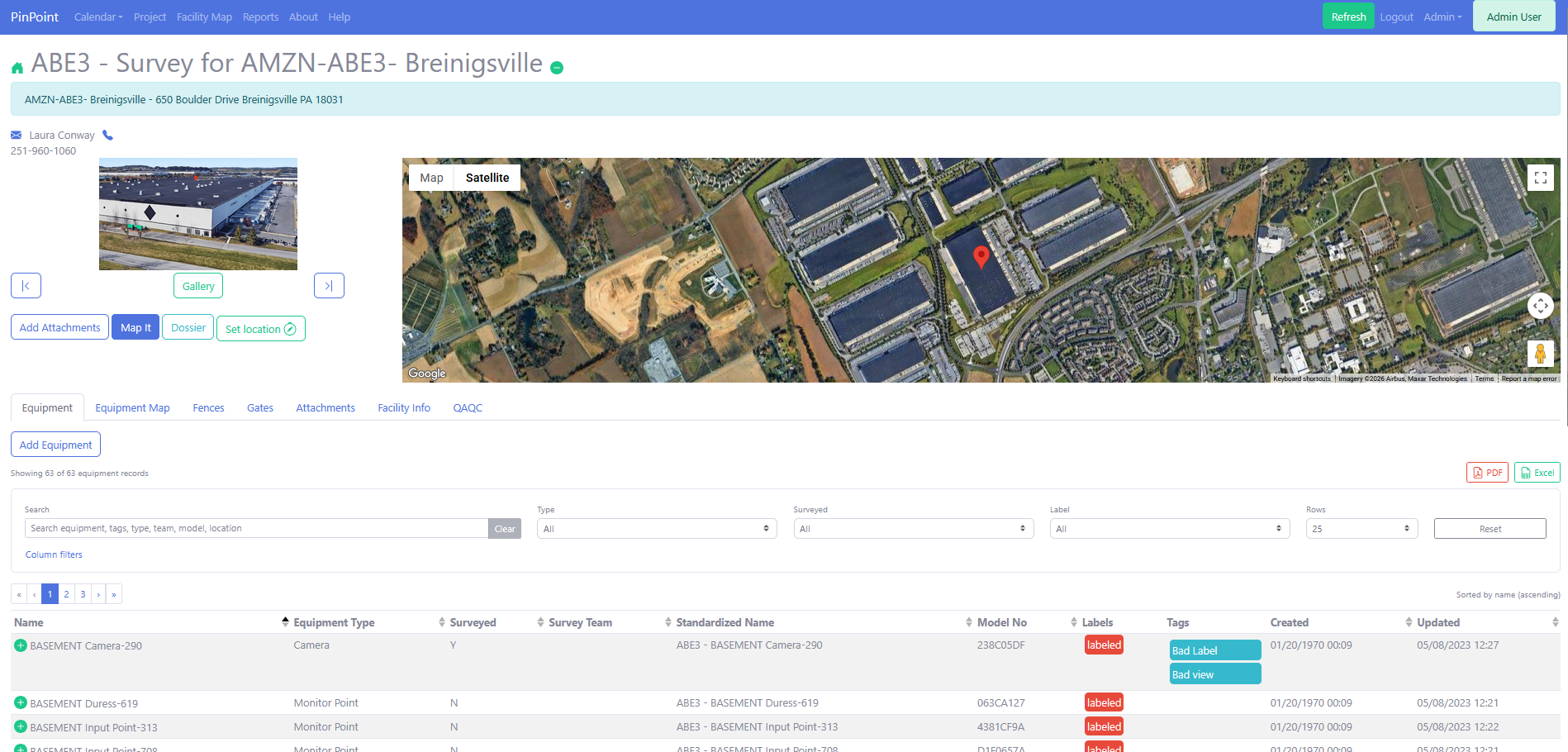This screenshot has height=752, width=1568.
Task: Open the Admin dropdown menu
Action: (1442, 17)
